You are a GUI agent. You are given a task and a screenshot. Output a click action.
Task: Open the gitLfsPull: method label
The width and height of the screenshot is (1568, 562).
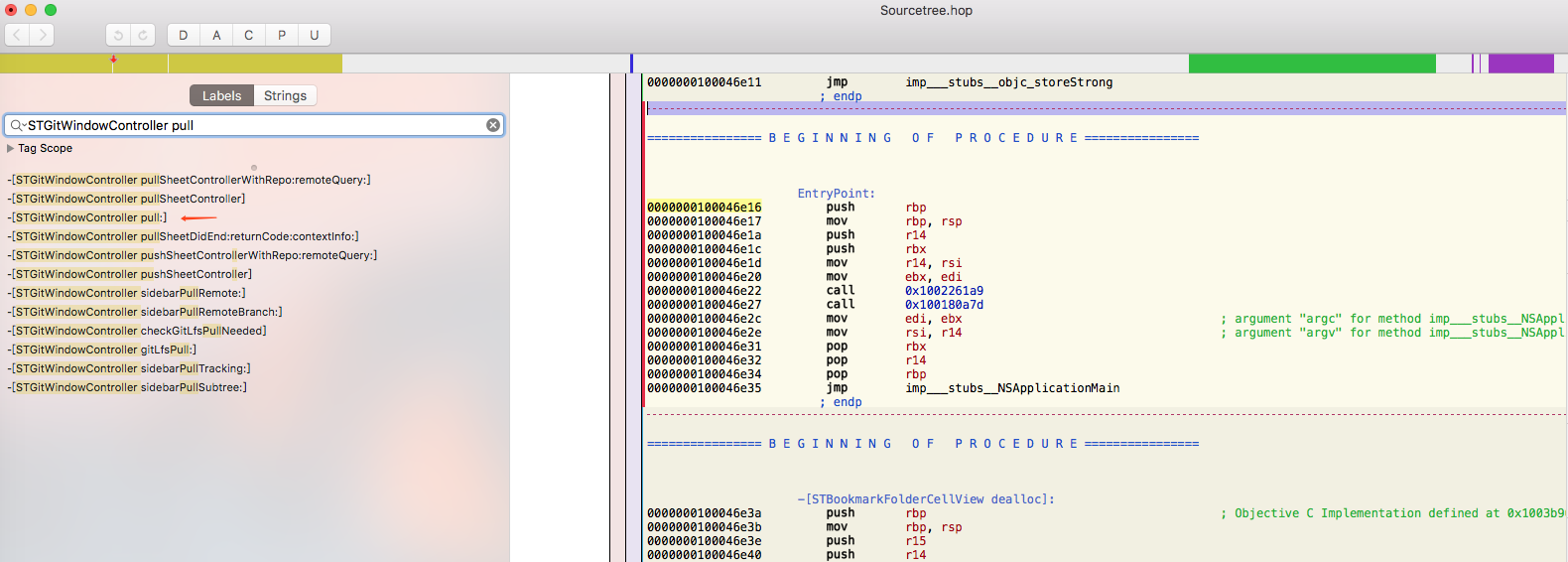(103, 350)
